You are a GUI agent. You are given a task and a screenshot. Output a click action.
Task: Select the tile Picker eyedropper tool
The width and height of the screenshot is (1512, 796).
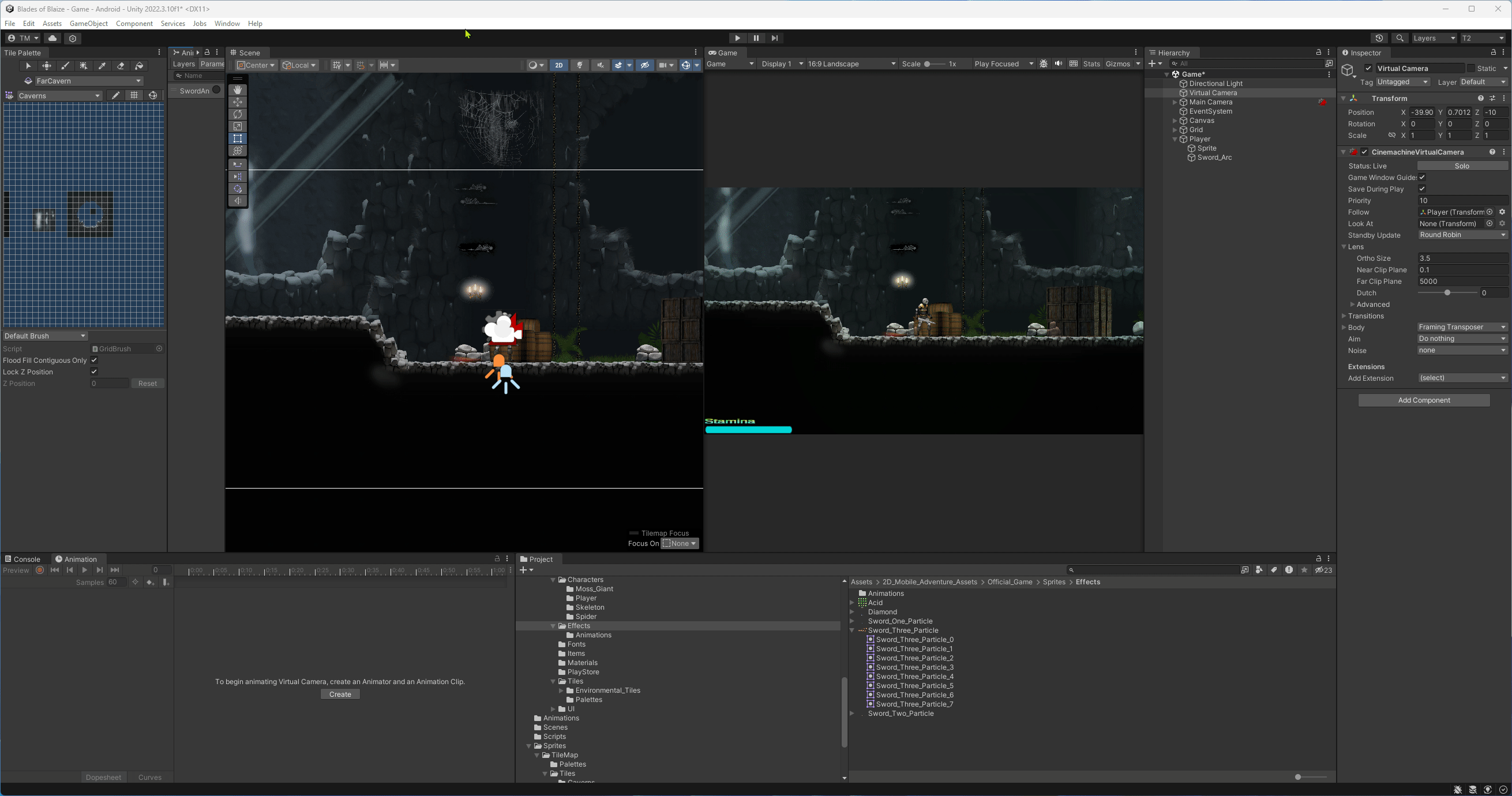102,66
